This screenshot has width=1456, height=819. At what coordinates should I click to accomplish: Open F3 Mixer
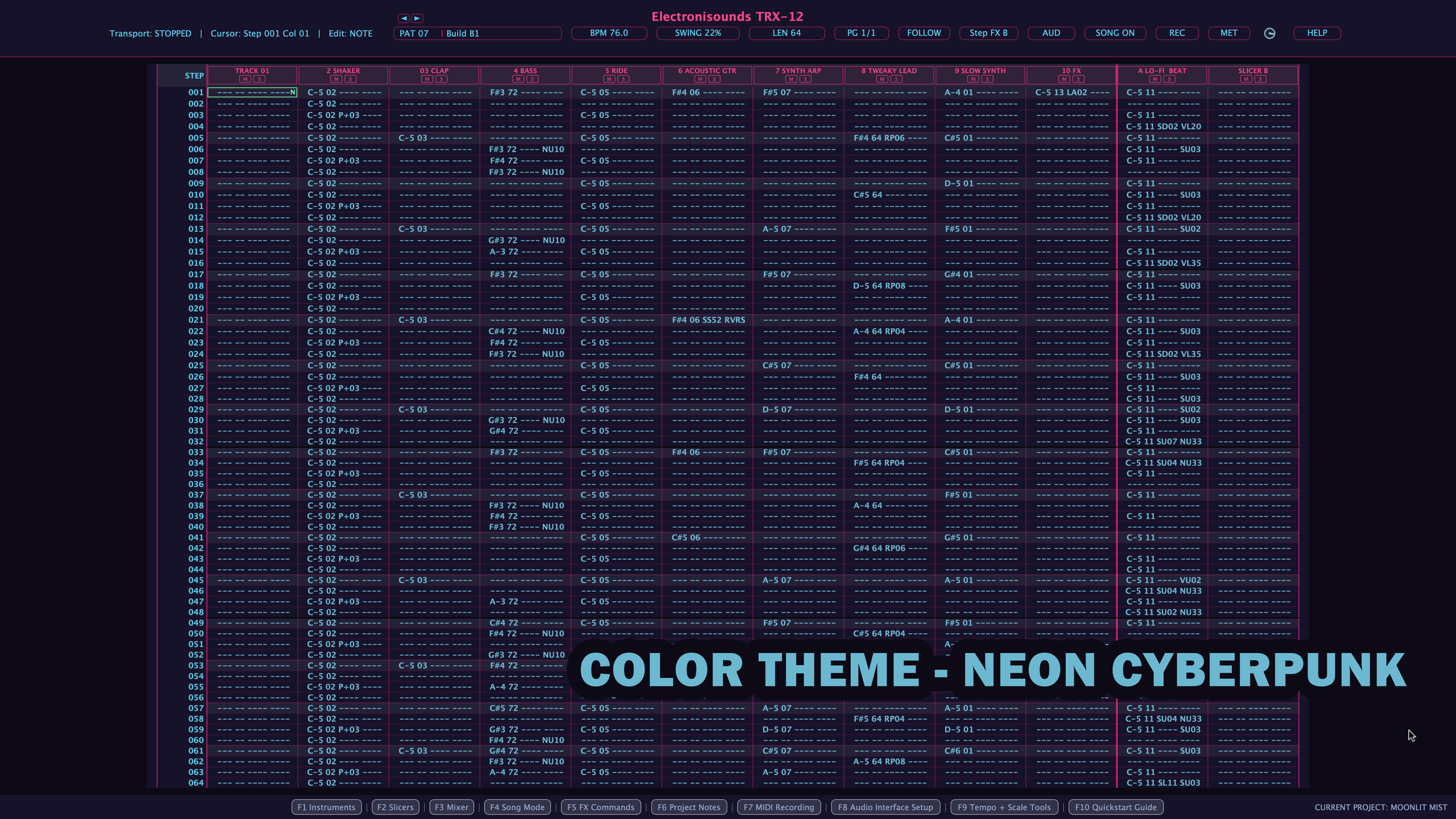click(x=451, y=807)
